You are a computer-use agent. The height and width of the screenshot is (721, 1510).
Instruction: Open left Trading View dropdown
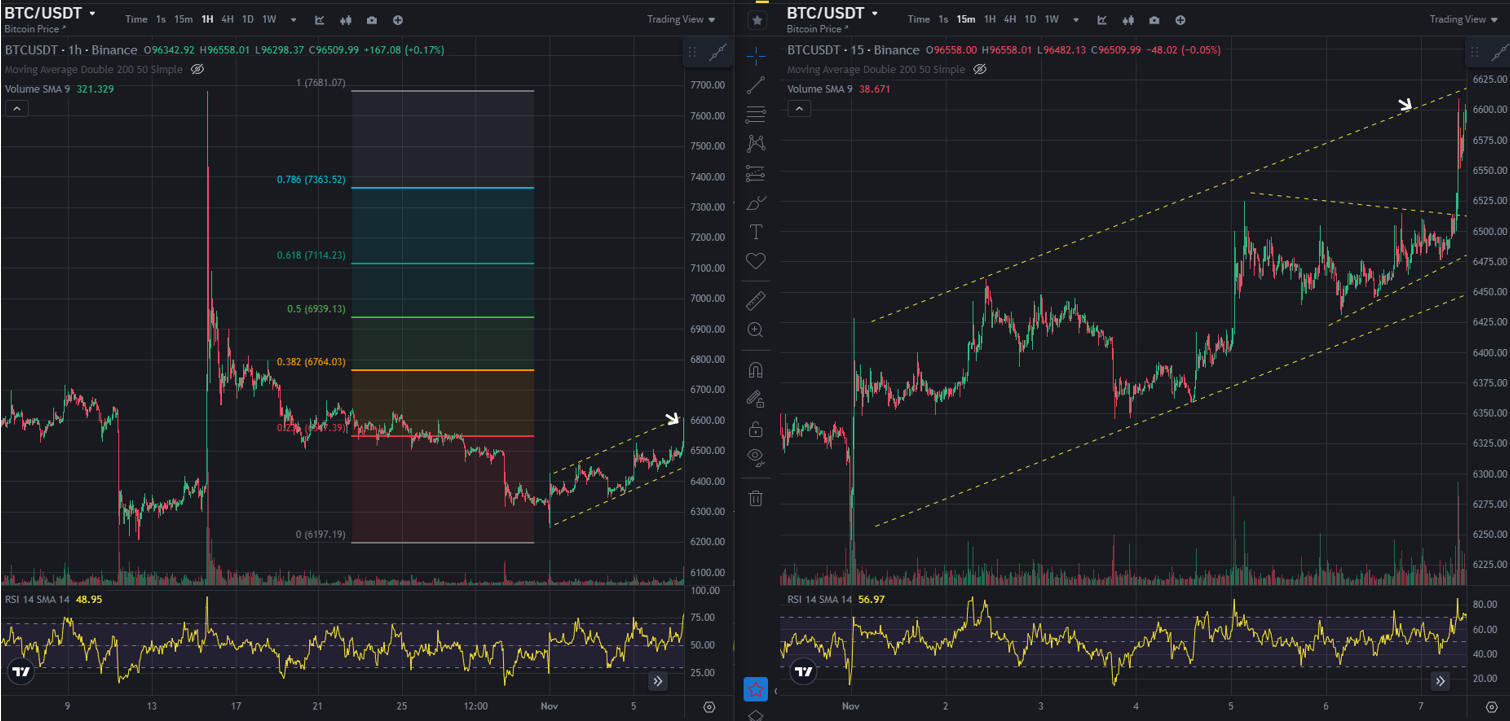(681, 19)
